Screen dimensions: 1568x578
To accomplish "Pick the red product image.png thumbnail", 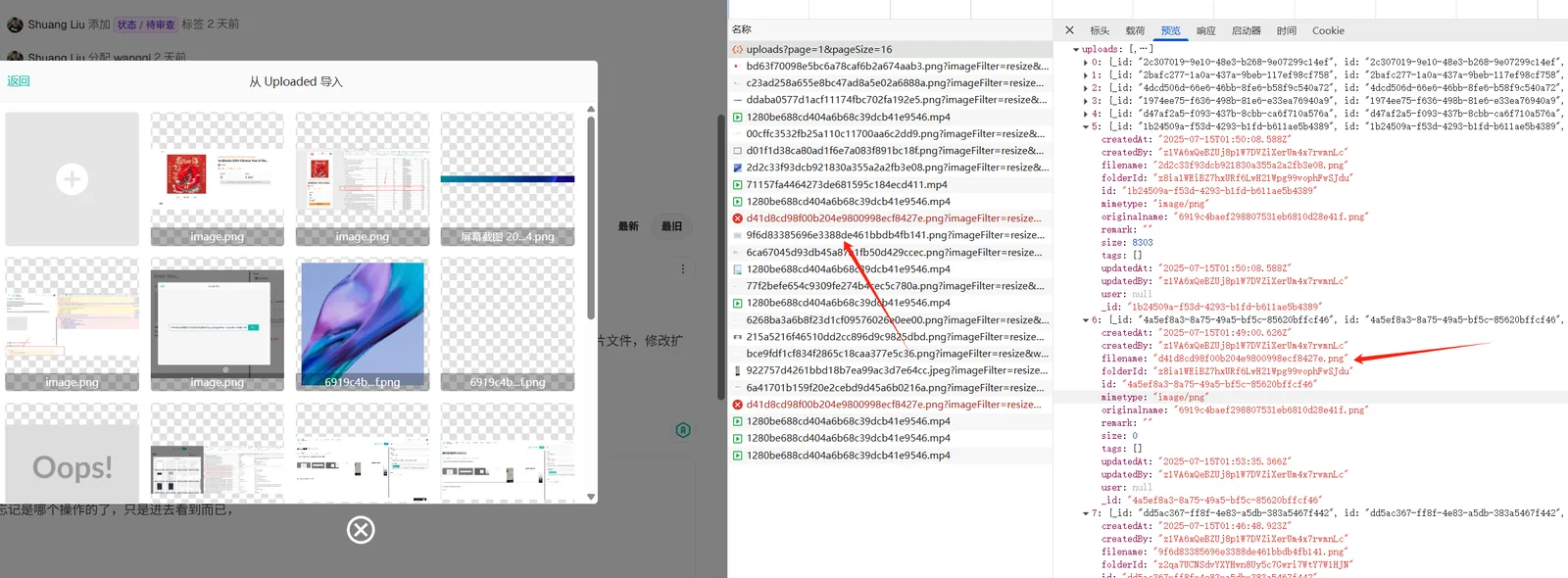I will point(217,179).
